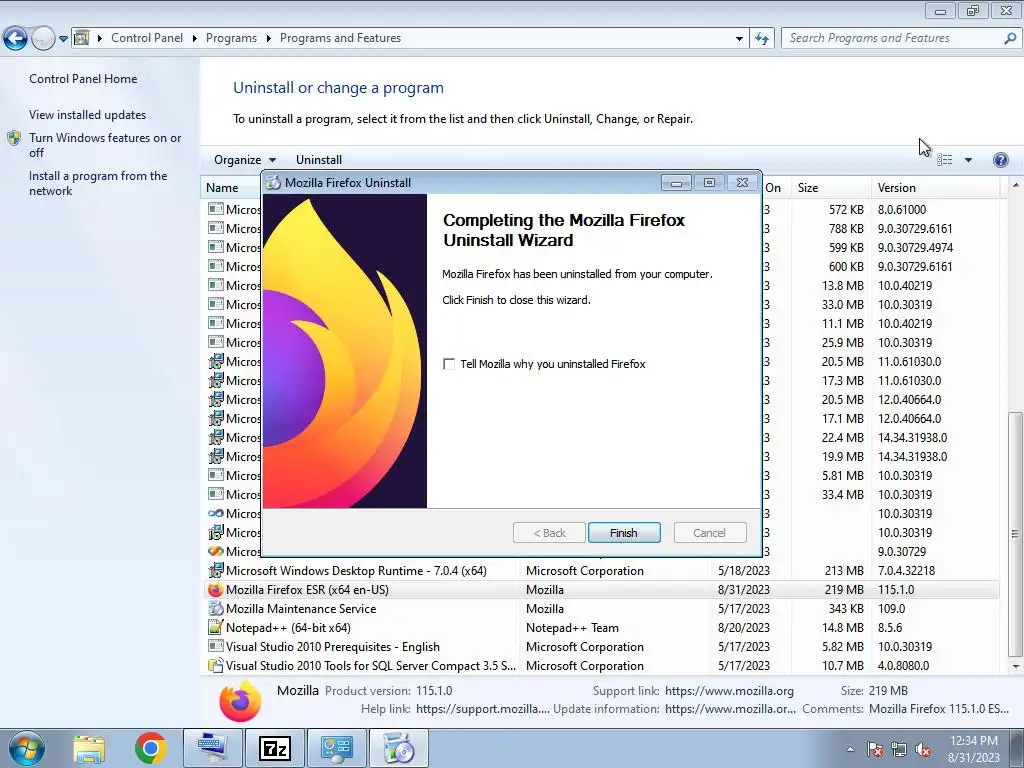Check Tell Mozilla why you uninstalled Firefox
Viewport: 1024px width, 768px height.
449,364
